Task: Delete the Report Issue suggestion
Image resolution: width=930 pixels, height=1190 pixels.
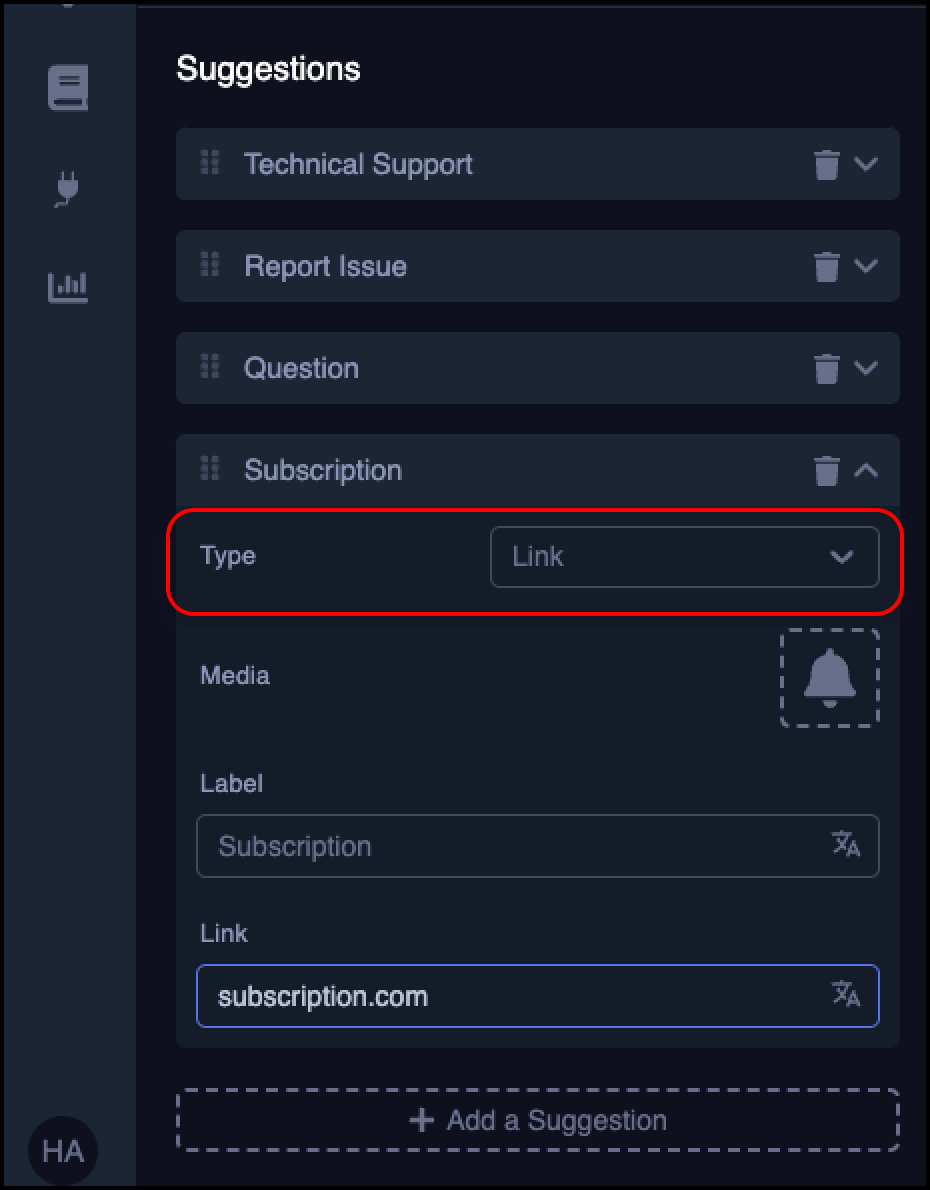Action: (x=825, y=266)
